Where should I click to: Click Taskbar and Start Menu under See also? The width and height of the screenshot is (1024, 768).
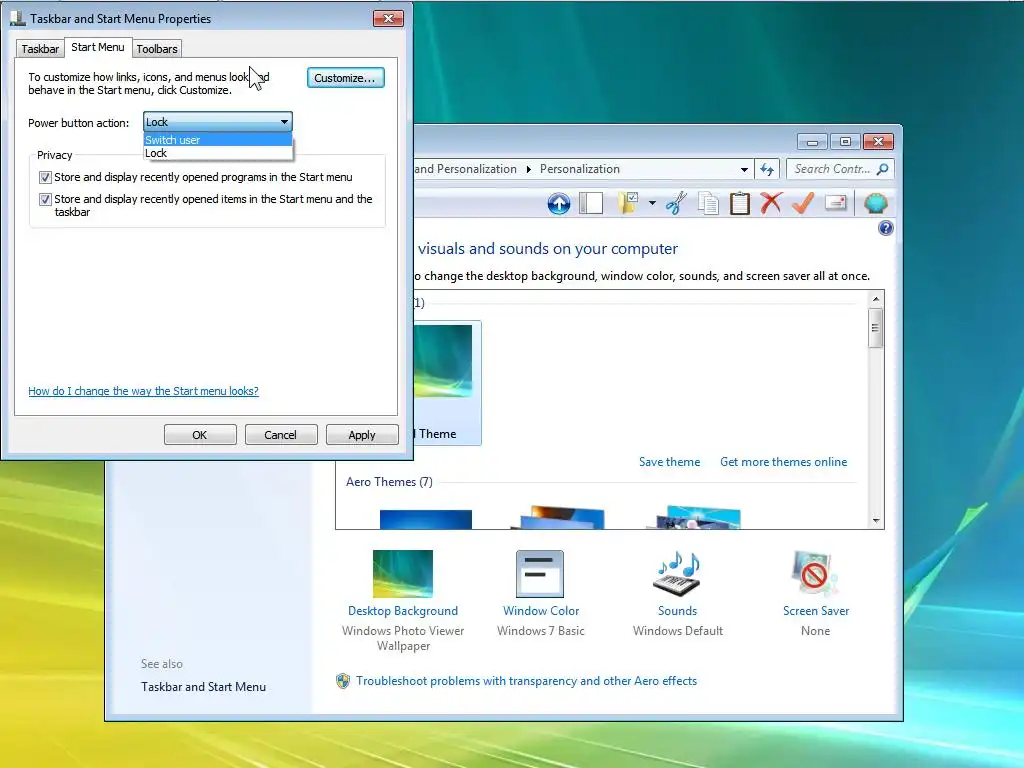(203, 687)
